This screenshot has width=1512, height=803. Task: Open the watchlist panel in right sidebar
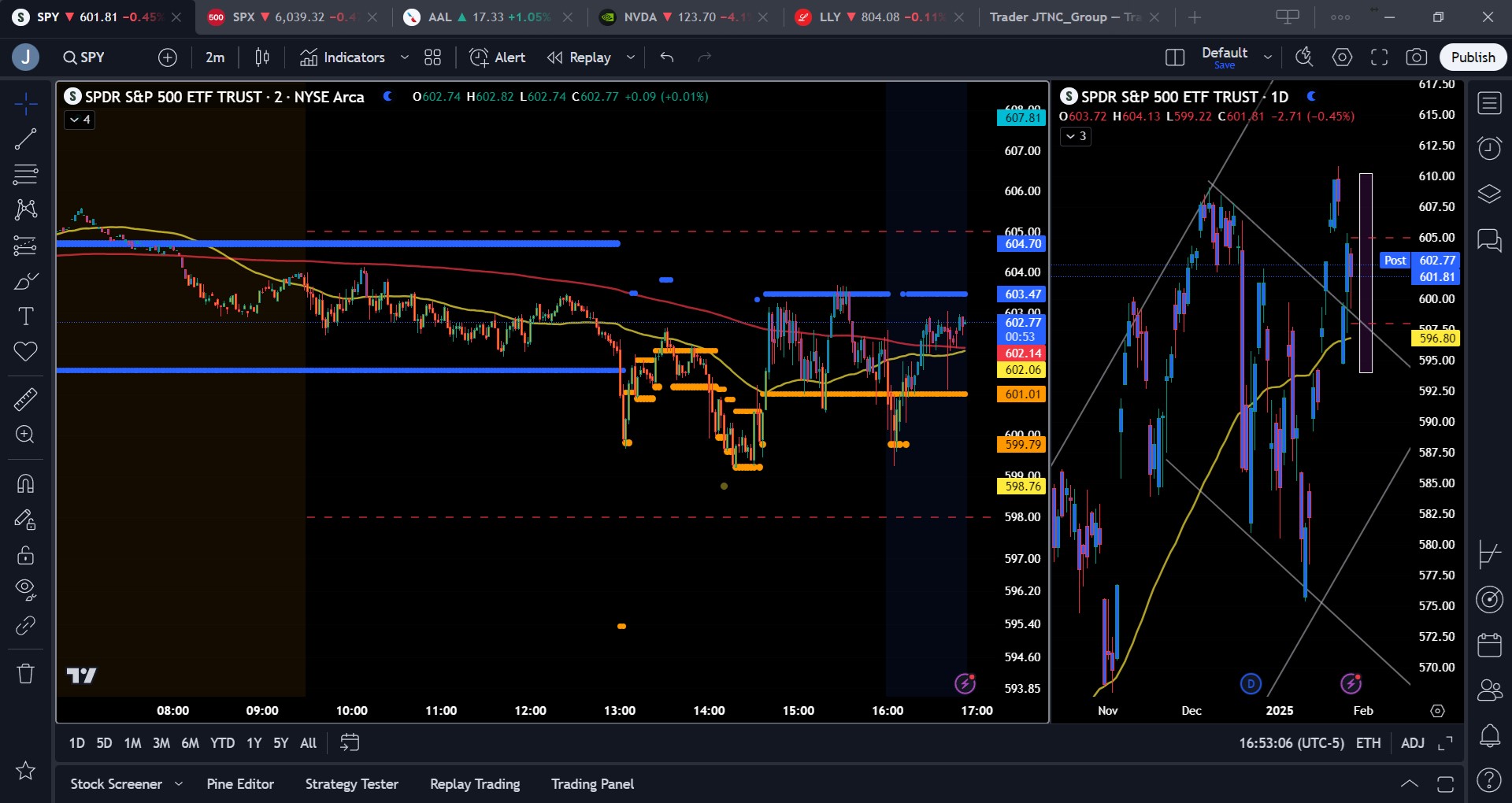(1489, 103)
